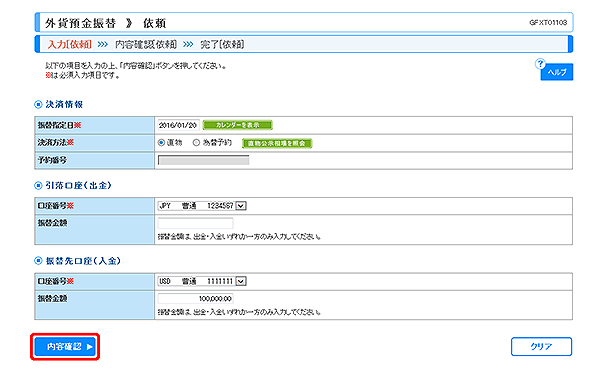Click the 振替指定日 row label
The image size is (600, 370).
tap(59, 125)
